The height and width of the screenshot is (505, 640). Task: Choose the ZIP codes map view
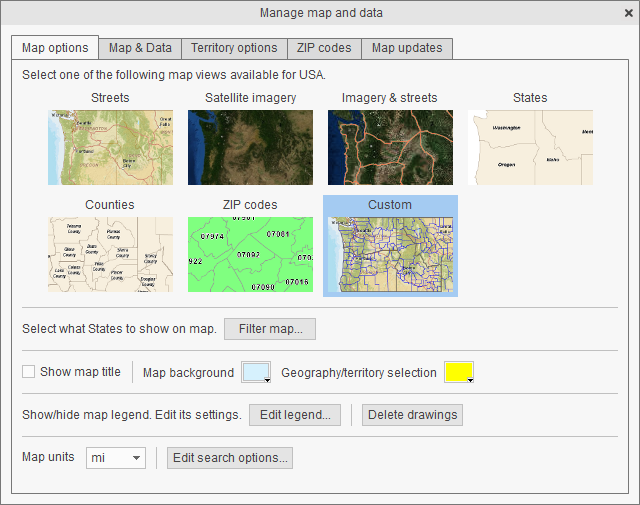(x=250, y=254)
